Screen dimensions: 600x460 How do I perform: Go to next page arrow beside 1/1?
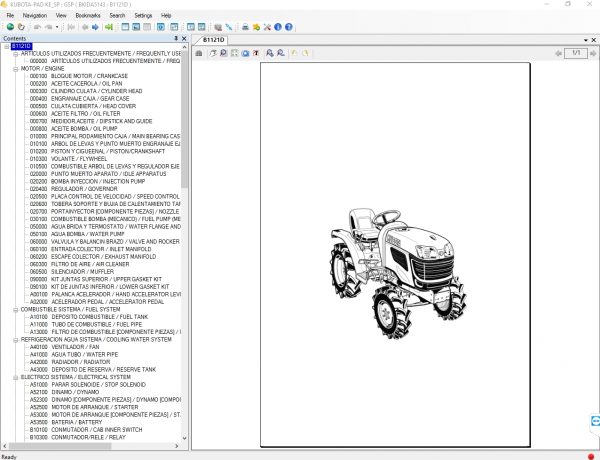click(x=593, y=52)
